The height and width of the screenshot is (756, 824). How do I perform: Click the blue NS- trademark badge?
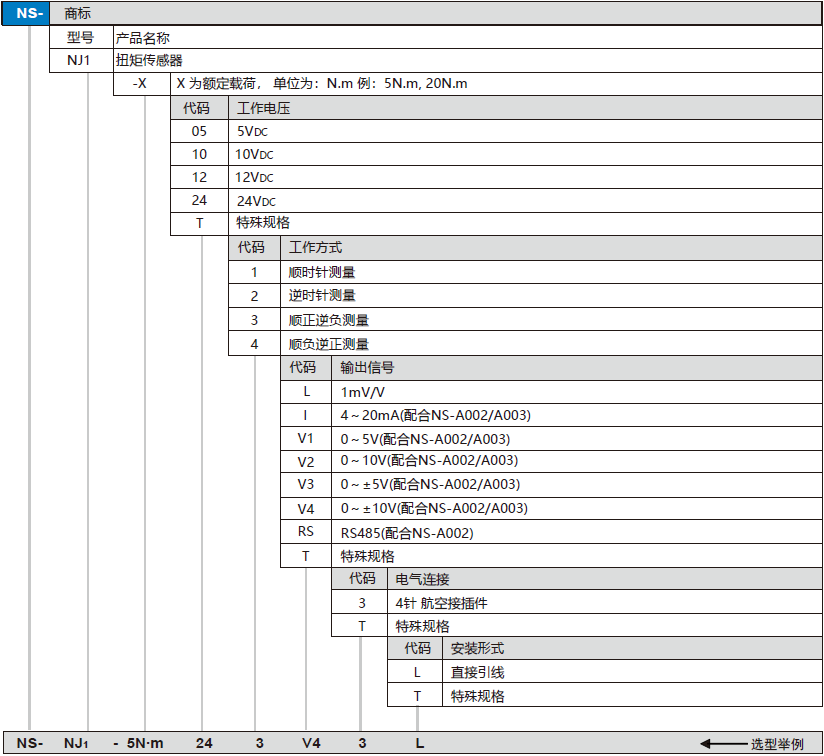29,14
